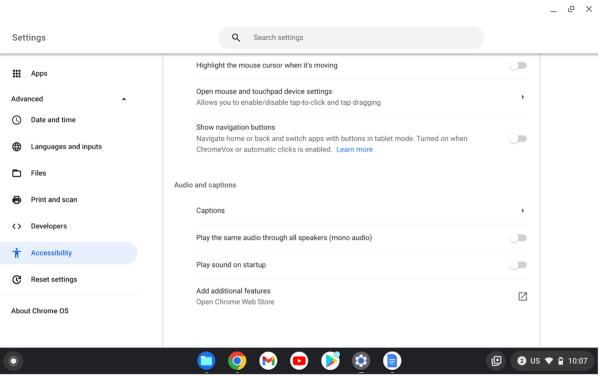Click the Settings gear icon on the shelf
The height and width of the screenshot is (376, 600).
click(x=361, y=361)
